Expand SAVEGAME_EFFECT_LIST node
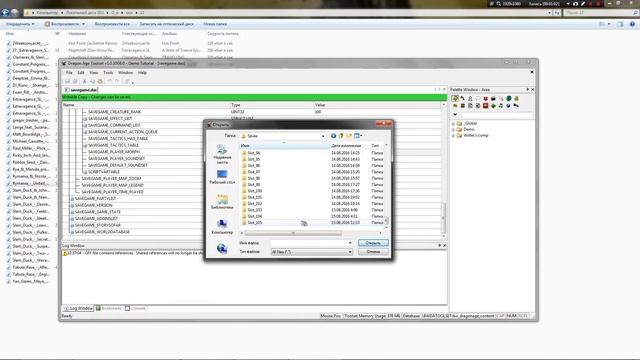The width and height of the screenshot is (640, 360). pyautogui.click(x=85, y=119)
